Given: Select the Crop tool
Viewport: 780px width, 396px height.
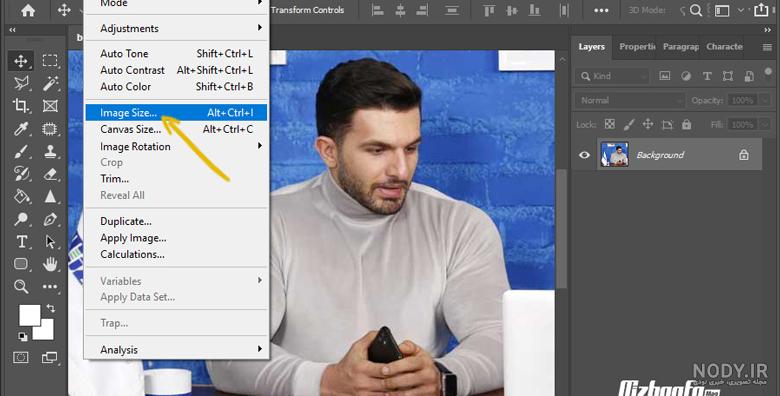Looking at the screenshot, I should point(21,105).
